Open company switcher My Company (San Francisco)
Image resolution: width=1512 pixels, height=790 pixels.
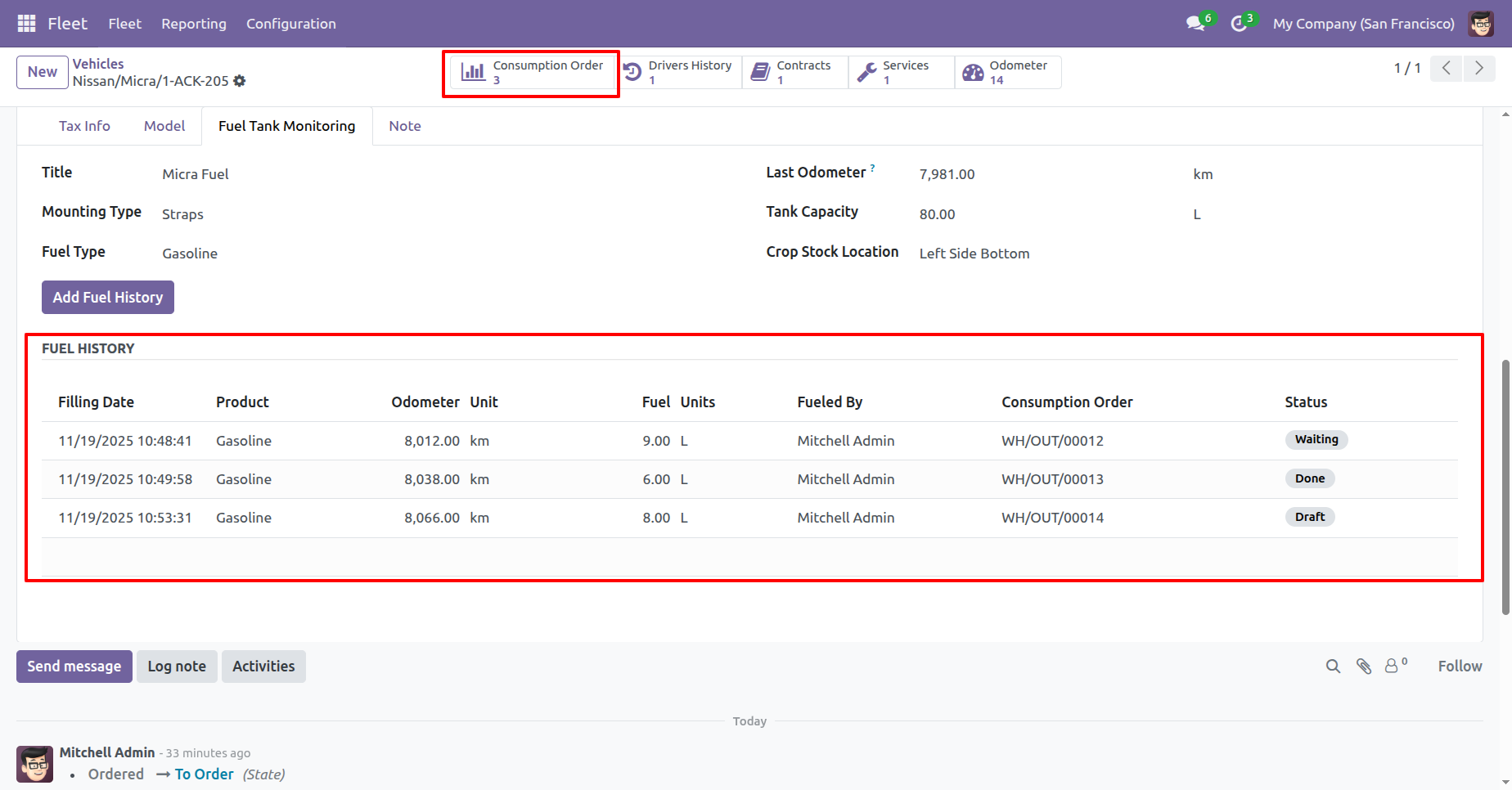click(x=1364, y=24)
